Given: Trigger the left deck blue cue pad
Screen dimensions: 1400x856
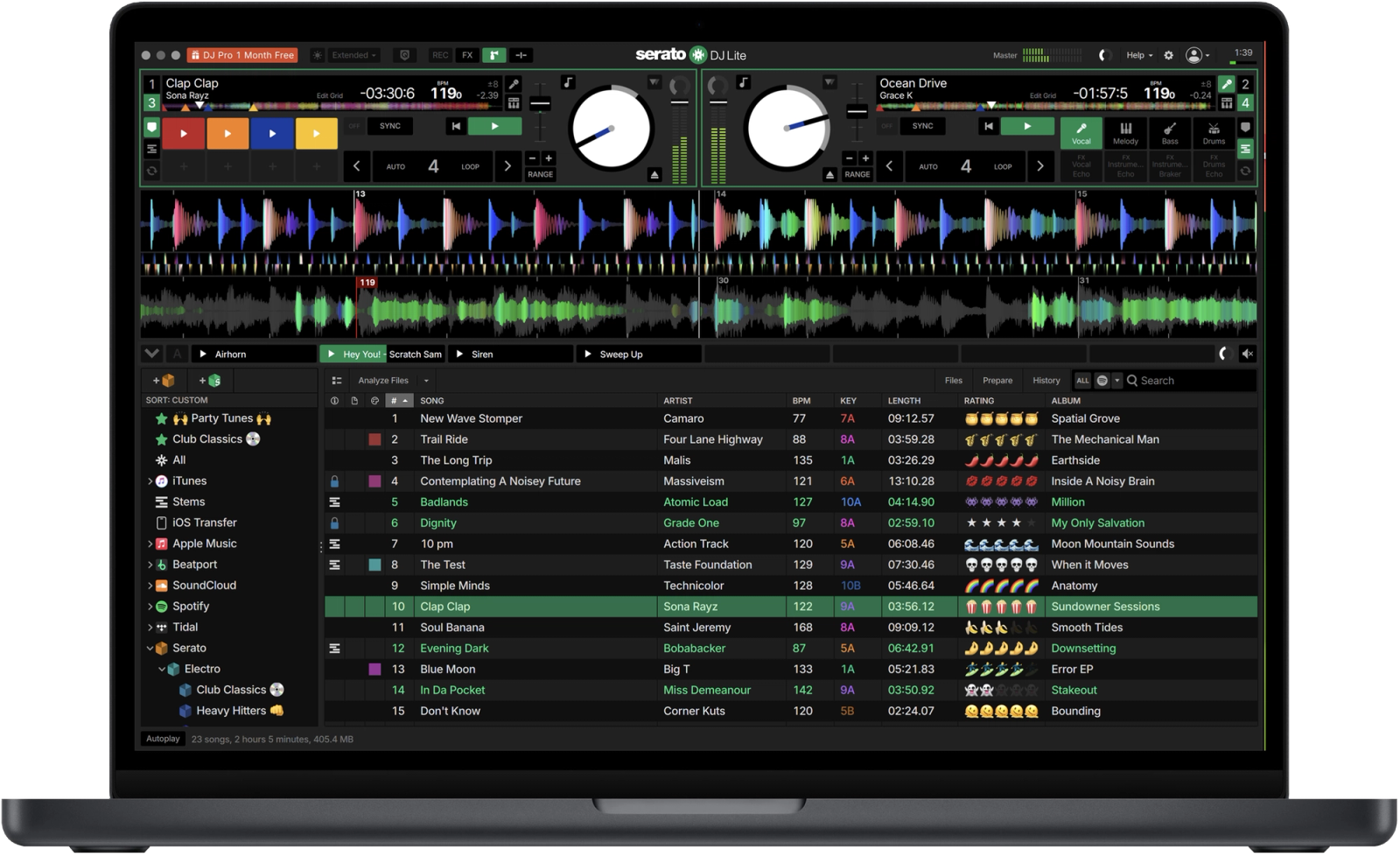Looking at the screenshot, I should (272, 134).
